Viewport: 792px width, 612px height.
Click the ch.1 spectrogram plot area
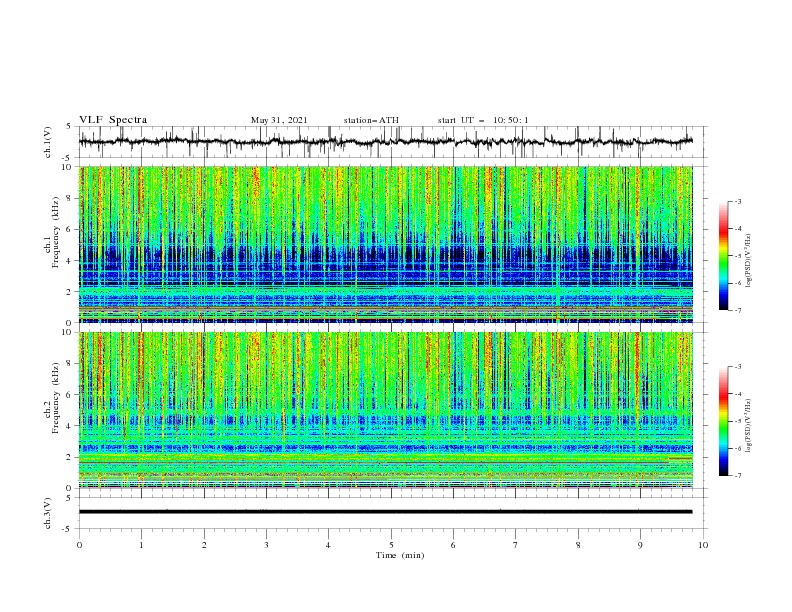(x=386, y=244)
